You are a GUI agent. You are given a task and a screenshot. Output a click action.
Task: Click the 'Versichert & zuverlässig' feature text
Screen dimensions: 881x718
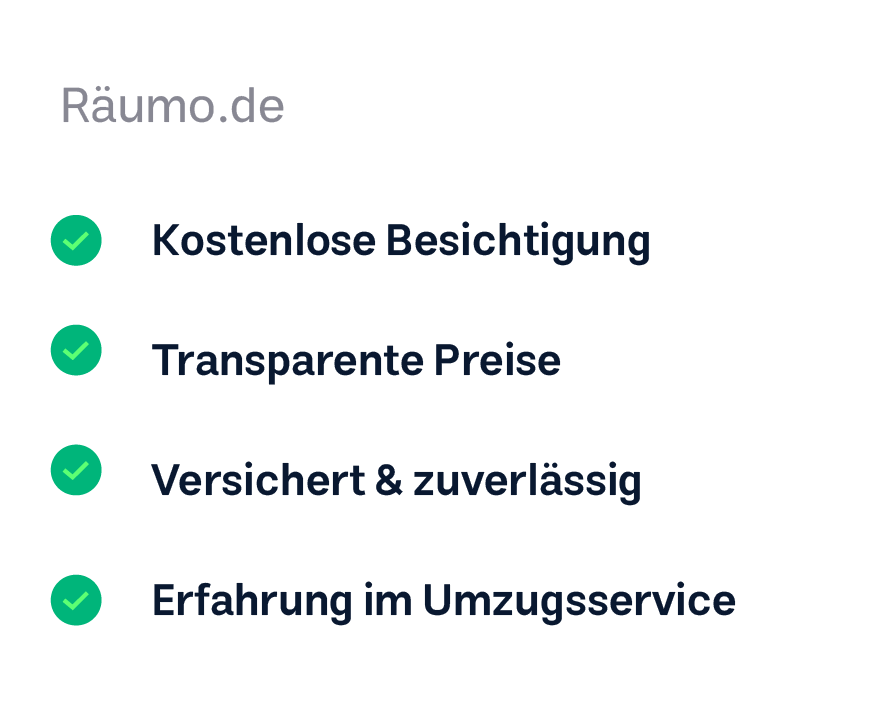(396, 481)
